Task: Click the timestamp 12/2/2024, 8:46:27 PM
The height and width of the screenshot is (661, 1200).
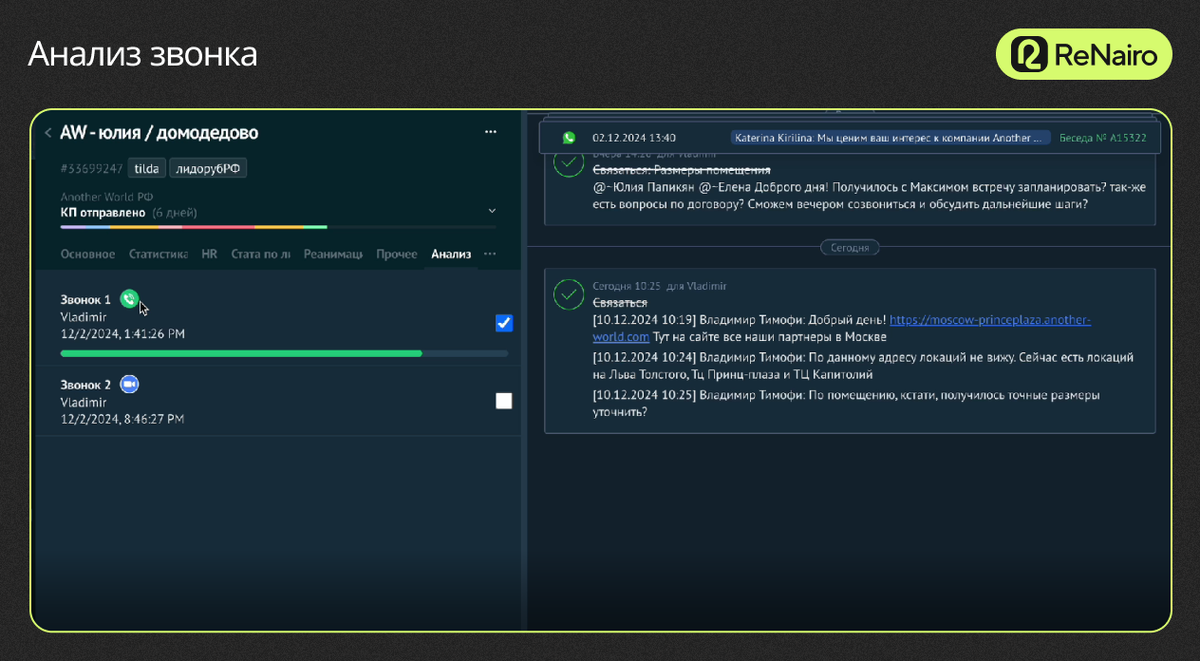Action: pos(122,419)
